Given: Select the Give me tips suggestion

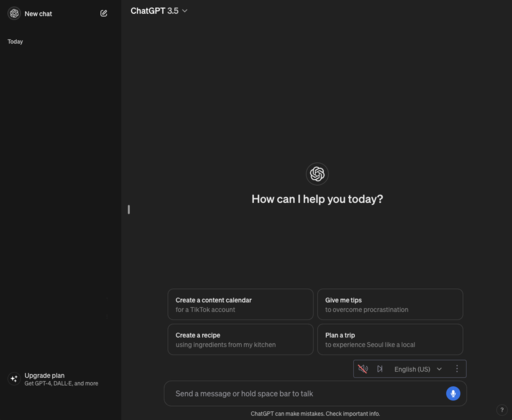Looking at the screenshot, I should coord(390,304).
